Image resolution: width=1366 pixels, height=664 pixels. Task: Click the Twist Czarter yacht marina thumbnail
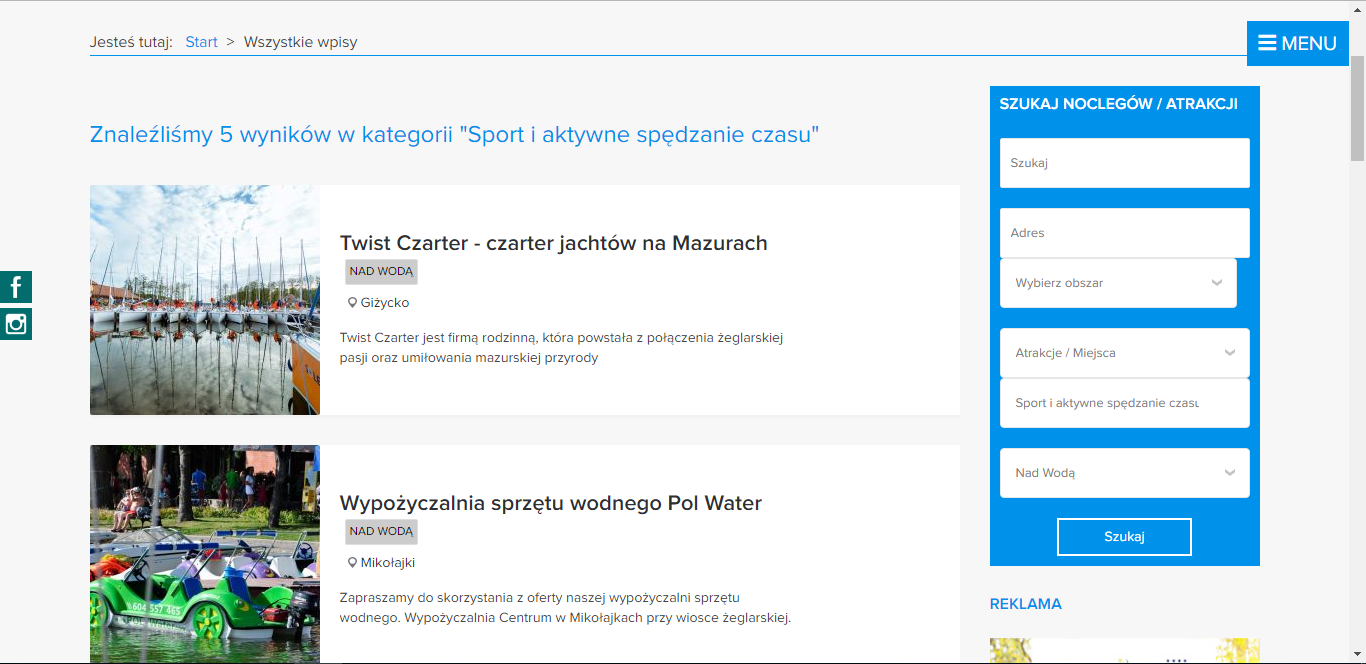(x=205, y=300)
